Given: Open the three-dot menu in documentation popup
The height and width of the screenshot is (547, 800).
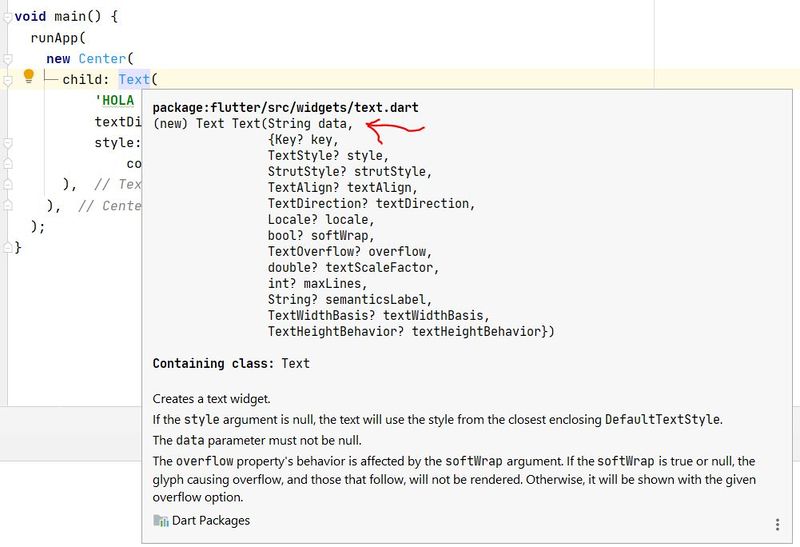Looking at the screenshot, I should coord(777,524).
